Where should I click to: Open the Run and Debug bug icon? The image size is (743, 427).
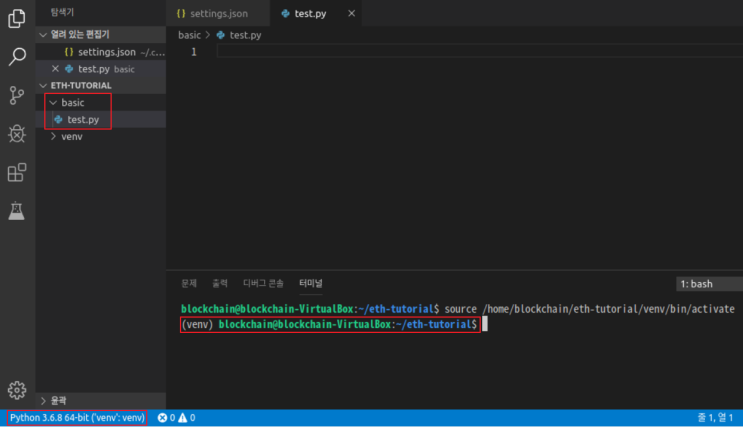click(17, 134)
